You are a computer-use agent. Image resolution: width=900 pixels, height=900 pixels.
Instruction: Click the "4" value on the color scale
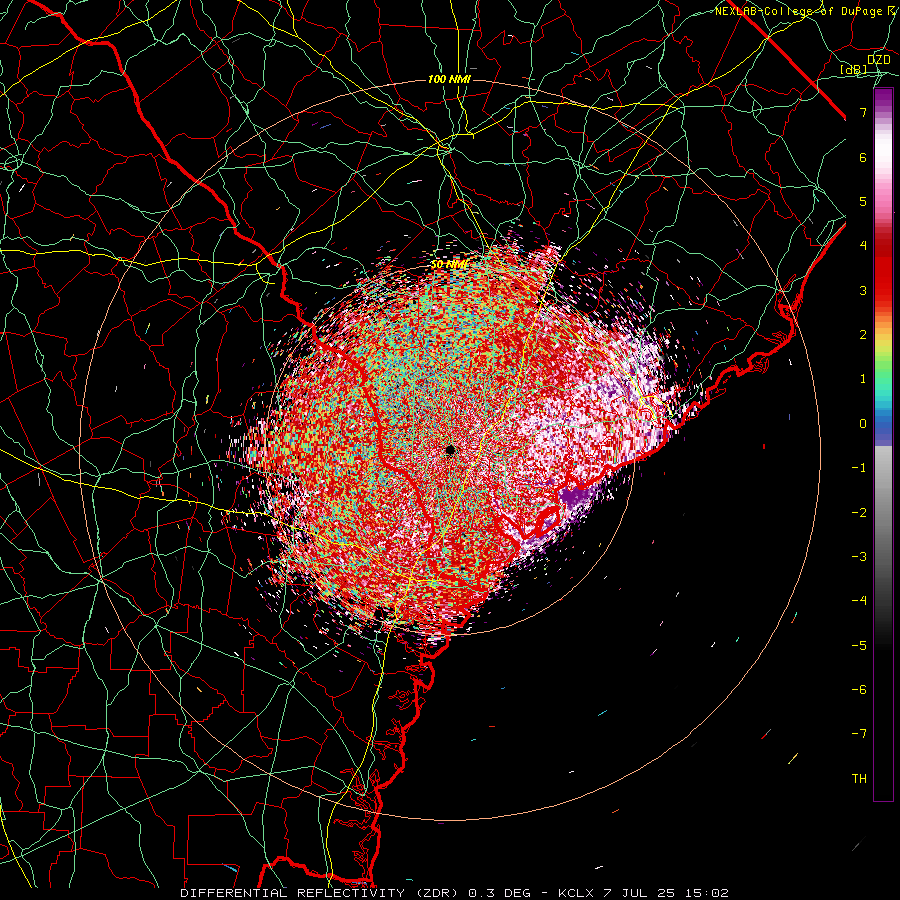[863, 246]
